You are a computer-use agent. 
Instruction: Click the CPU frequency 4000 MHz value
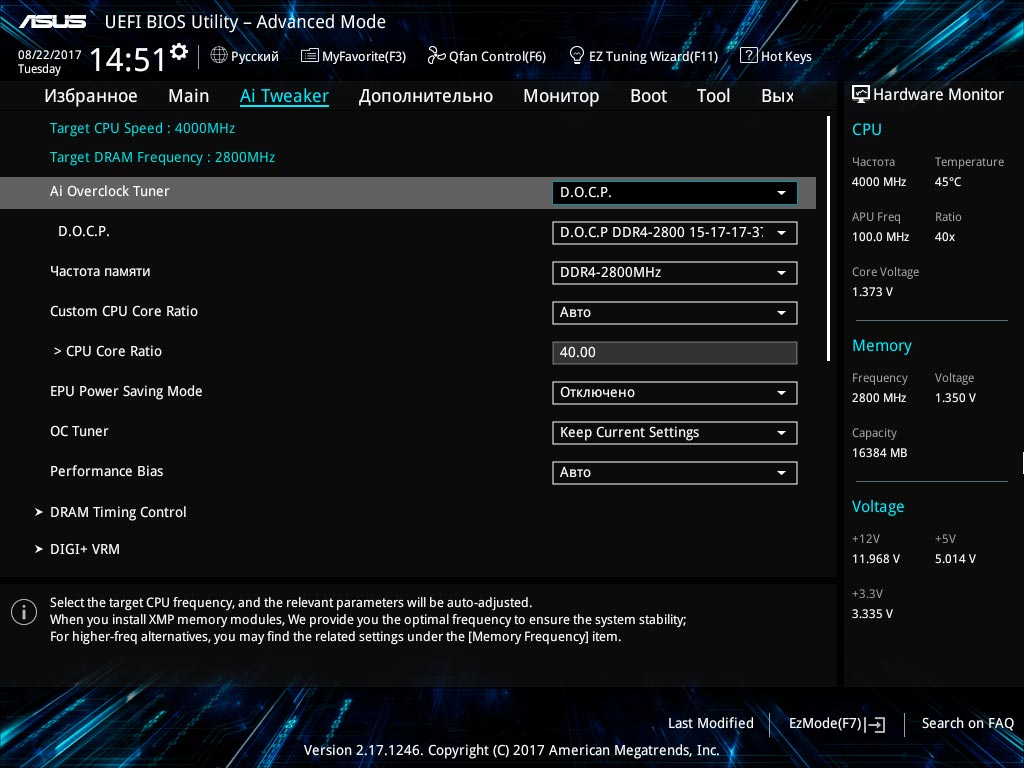pos(879,182)
